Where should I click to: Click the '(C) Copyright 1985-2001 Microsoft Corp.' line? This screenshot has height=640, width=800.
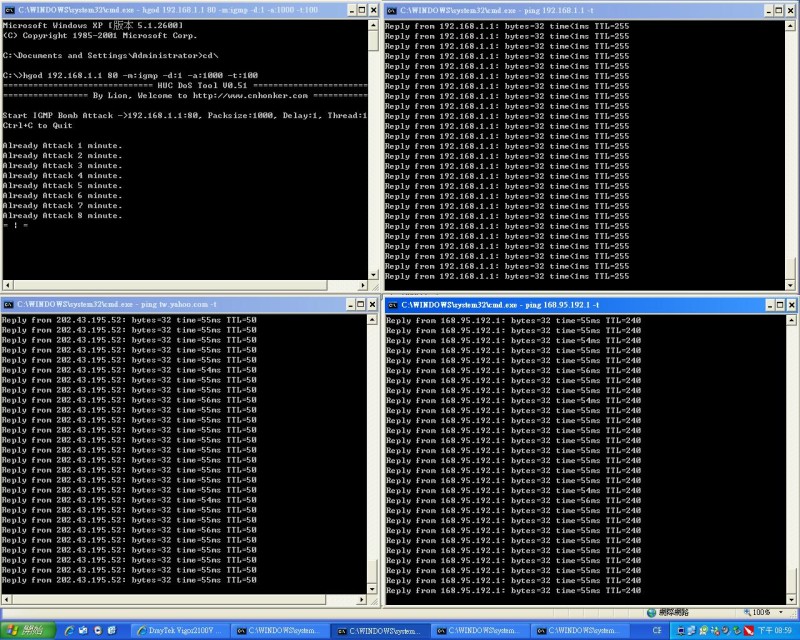tap(100, 36)
